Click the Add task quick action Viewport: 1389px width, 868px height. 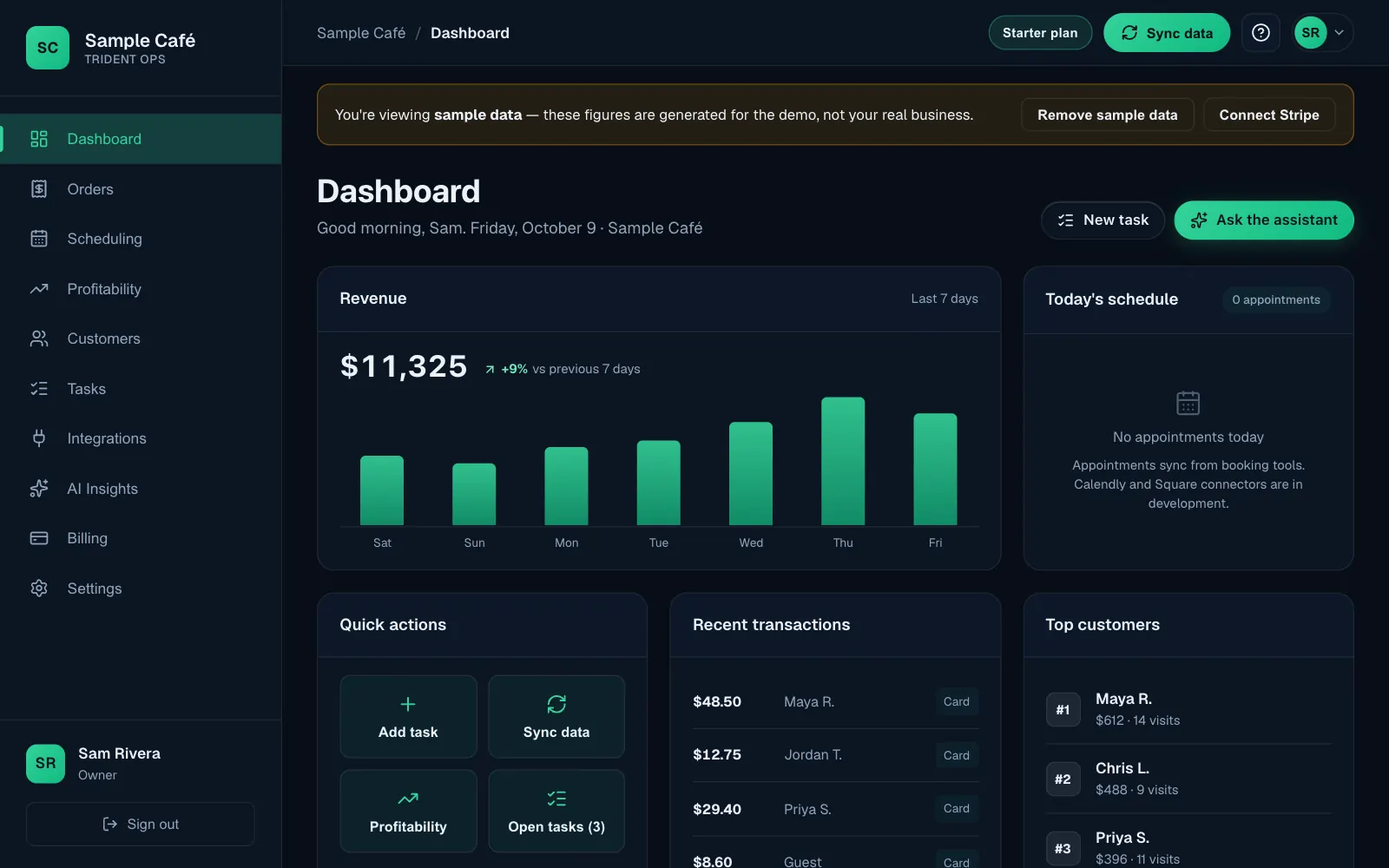[408, 717]
